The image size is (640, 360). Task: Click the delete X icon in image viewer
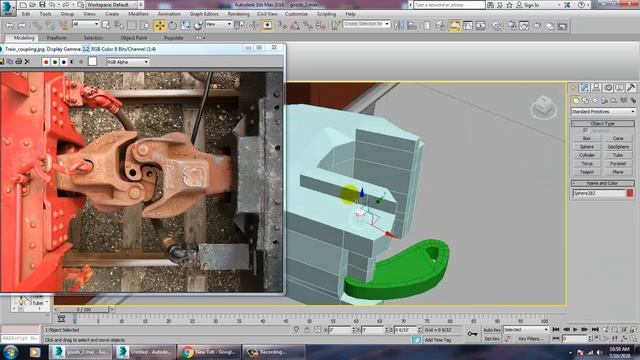(x=27, y=62)
